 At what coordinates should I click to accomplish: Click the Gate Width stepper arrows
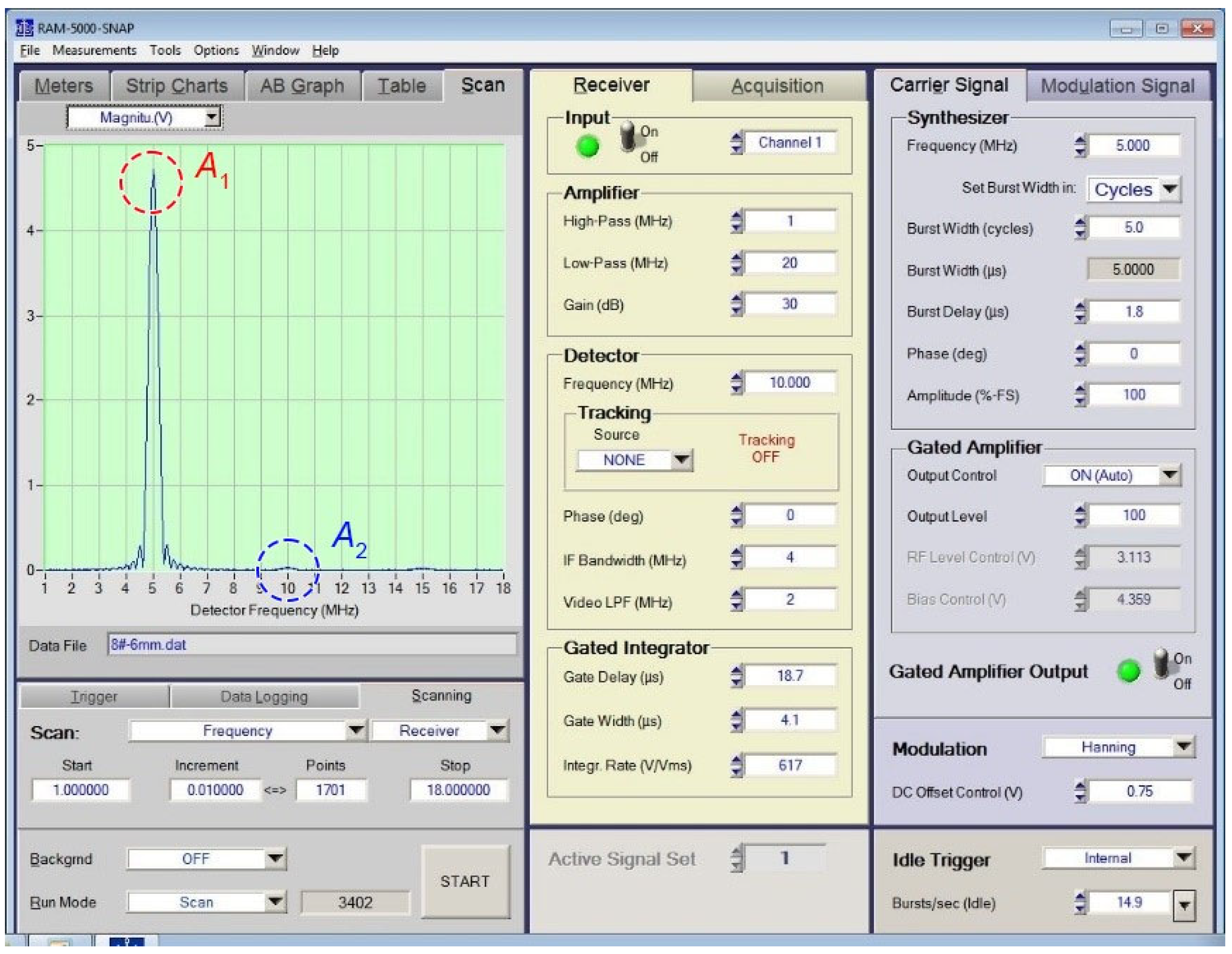[x=736, y=721]
